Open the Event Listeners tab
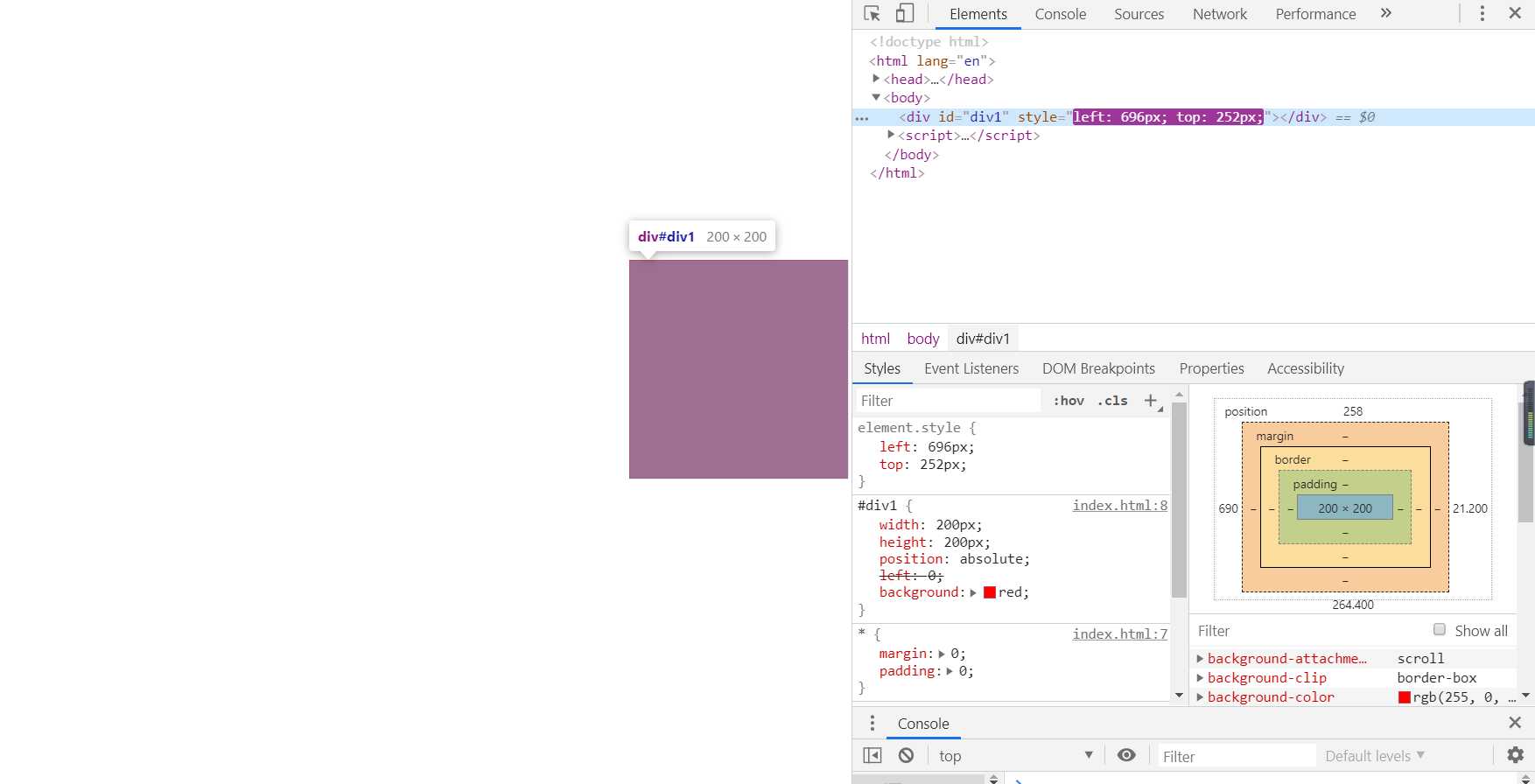Screen dimensions: 1535x784 971,368
